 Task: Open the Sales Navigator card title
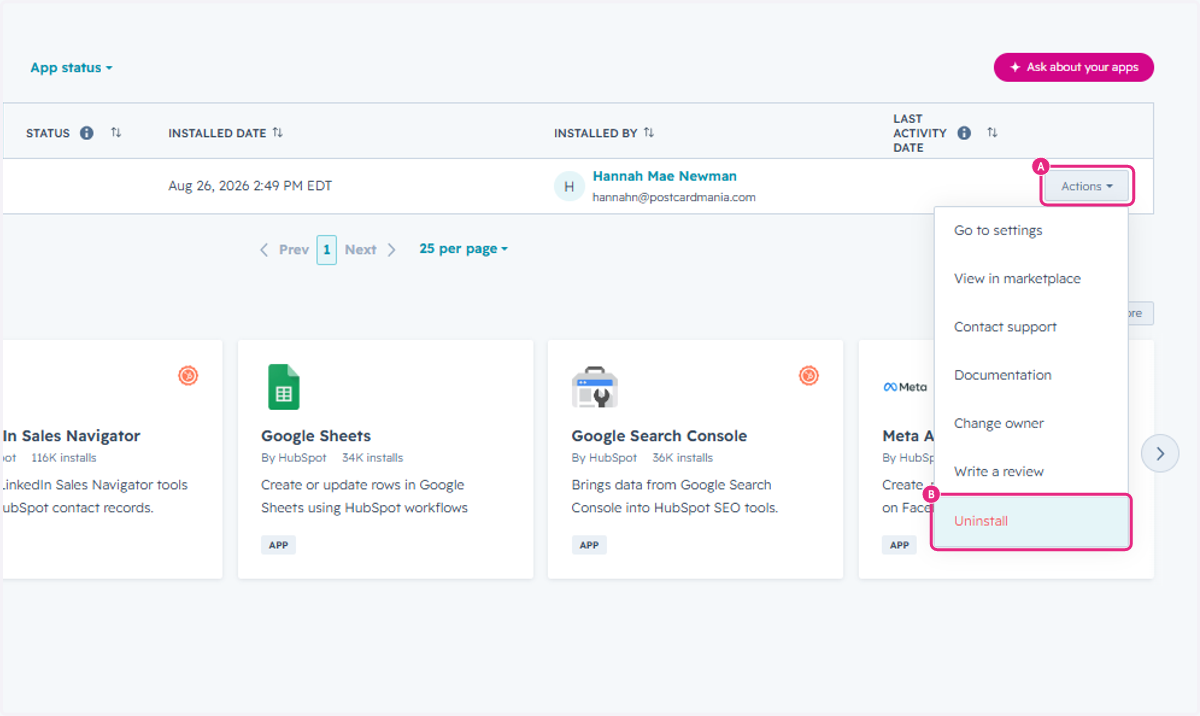pyautogui.click(x=71, y=436)
